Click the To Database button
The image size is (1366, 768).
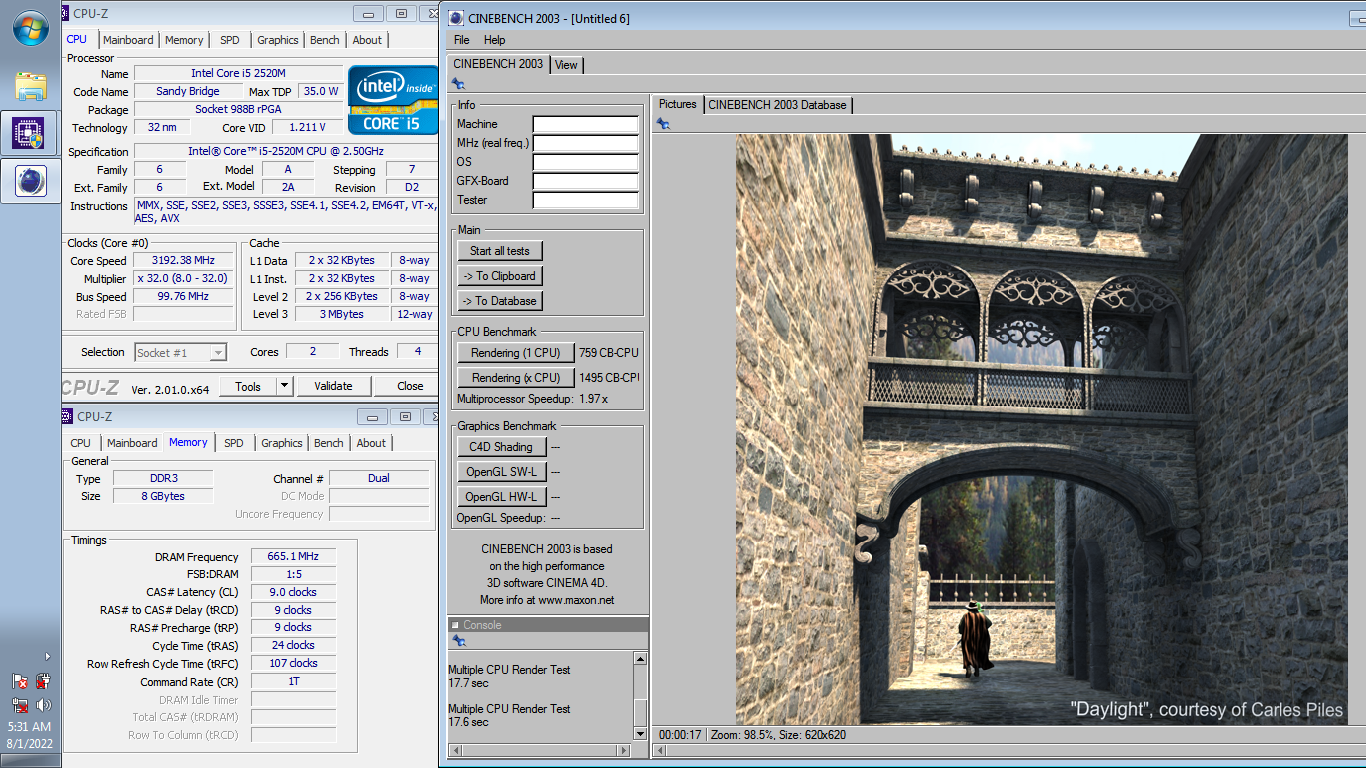[500, 301]
